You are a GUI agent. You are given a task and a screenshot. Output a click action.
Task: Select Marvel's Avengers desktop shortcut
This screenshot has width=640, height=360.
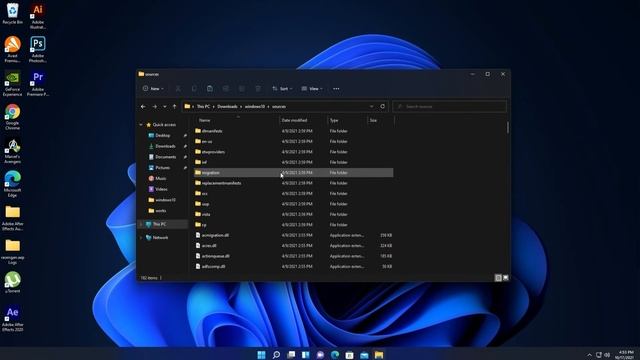pos(12,150)
